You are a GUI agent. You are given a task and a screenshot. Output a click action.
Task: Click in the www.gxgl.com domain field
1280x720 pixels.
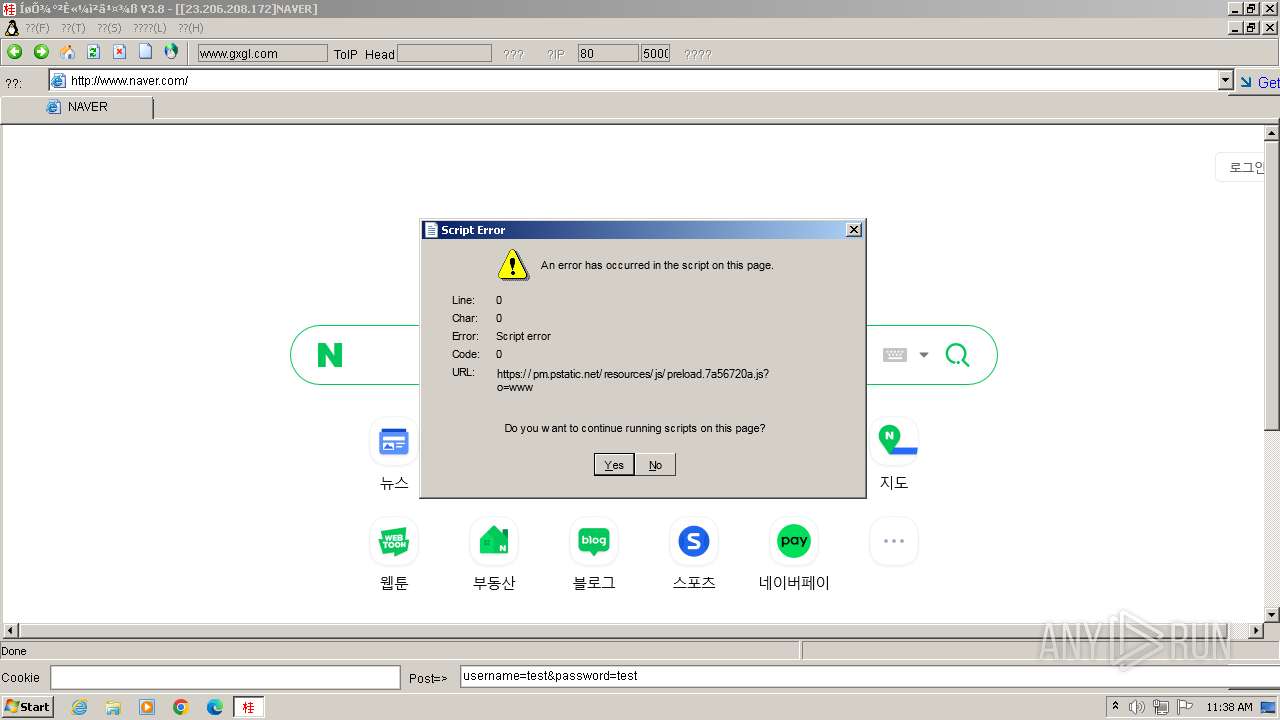262,53
